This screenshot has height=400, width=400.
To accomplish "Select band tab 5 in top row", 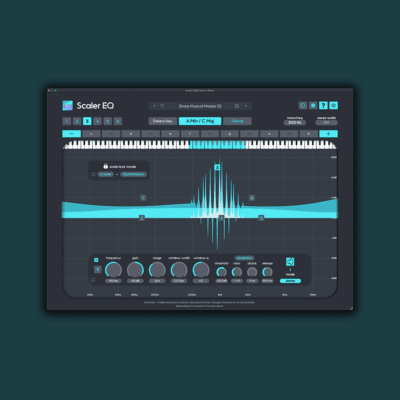I will [x=107, y=121].
